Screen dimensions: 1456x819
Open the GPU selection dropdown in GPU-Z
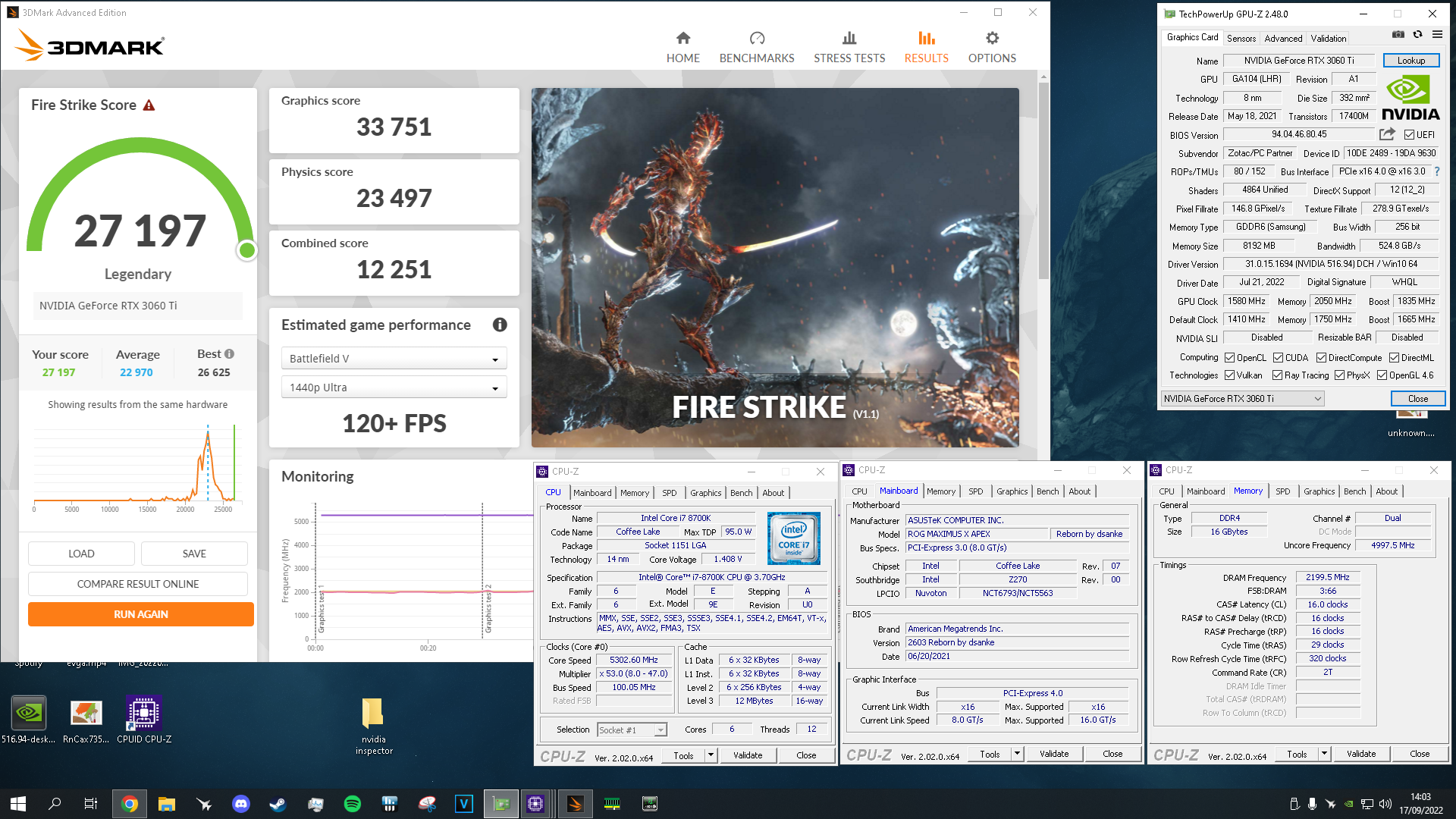pos(1242,399)
